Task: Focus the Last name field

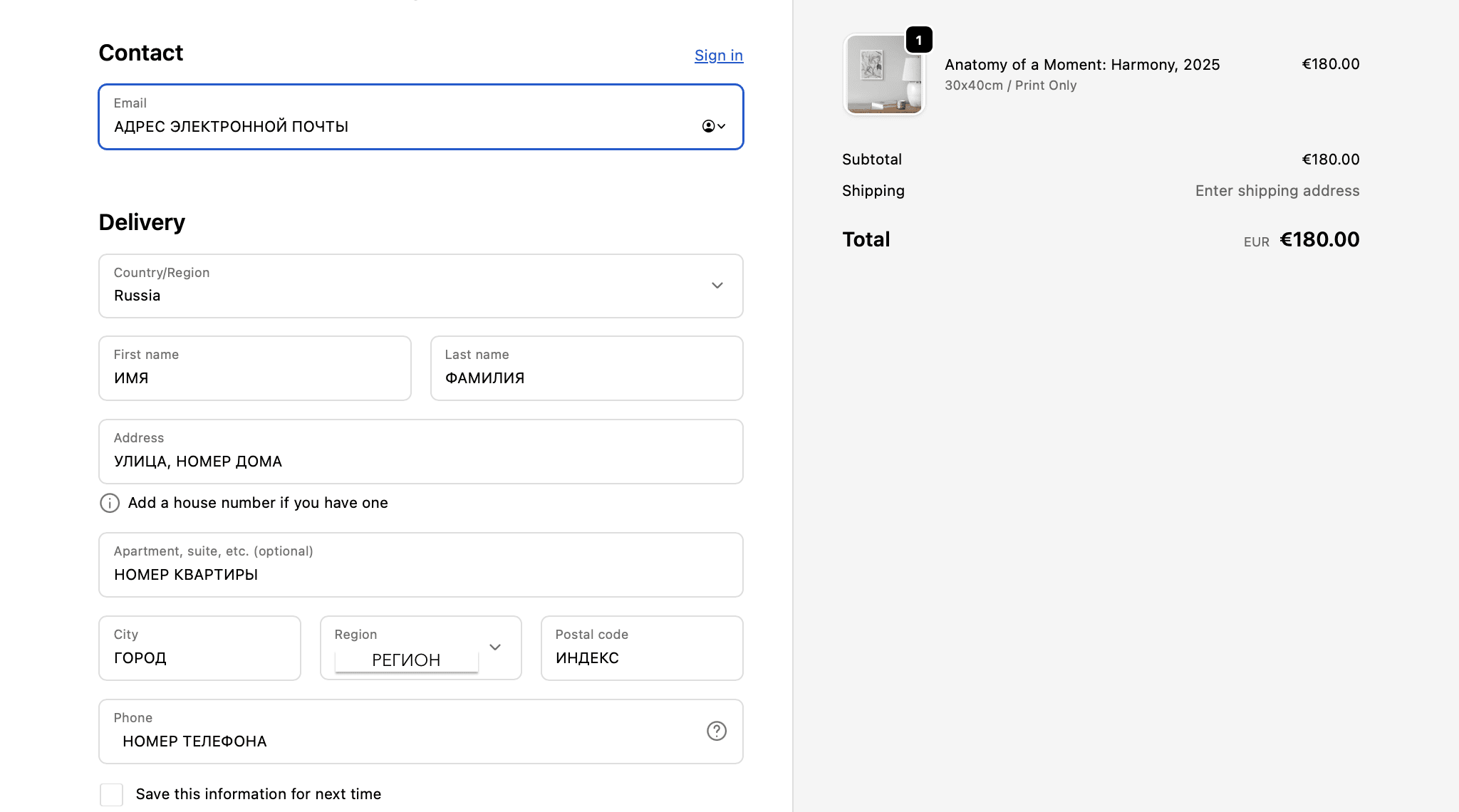Action: (586, 368)
